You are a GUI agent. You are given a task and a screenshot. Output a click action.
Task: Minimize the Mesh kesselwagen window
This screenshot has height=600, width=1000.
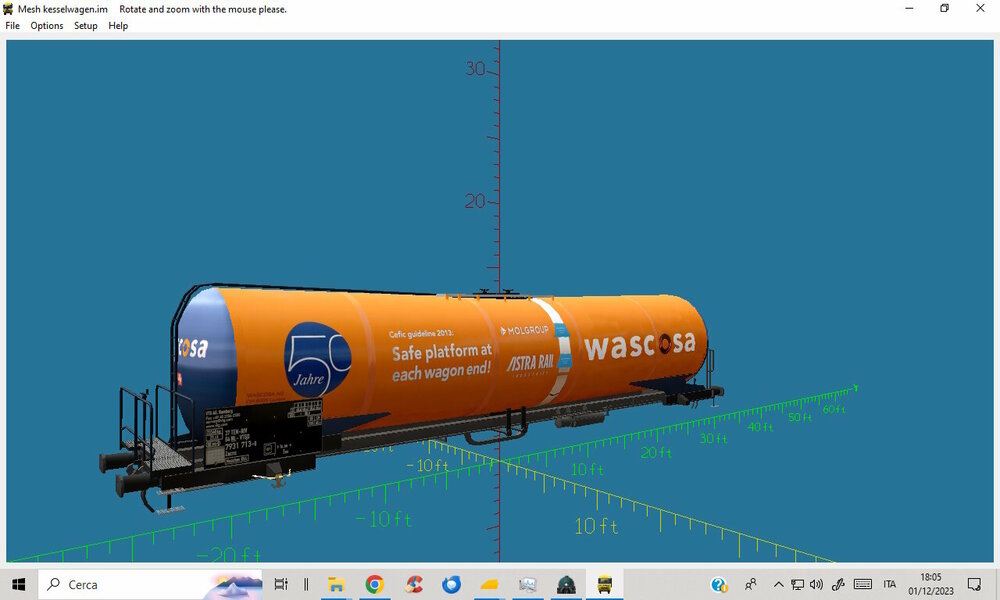point(909,8)
